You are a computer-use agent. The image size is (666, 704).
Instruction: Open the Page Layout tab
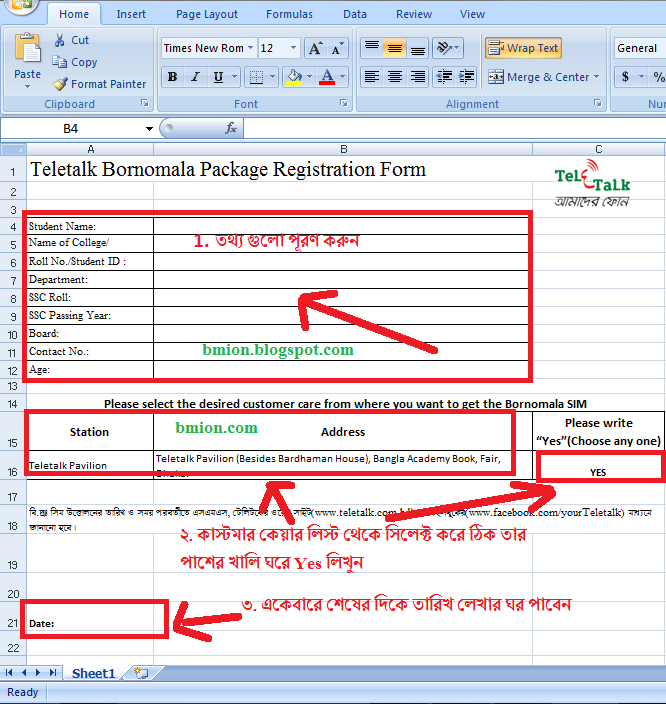[x=207, y=14]
